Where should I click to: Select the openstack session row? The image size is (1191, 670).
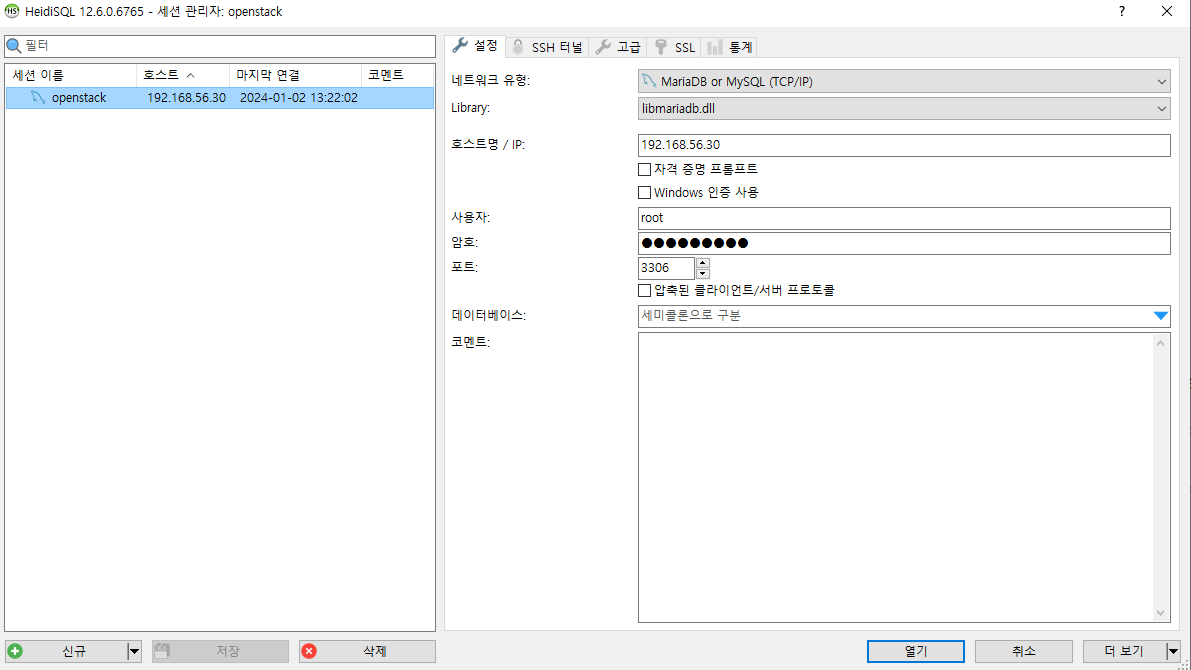coord(220,97)
